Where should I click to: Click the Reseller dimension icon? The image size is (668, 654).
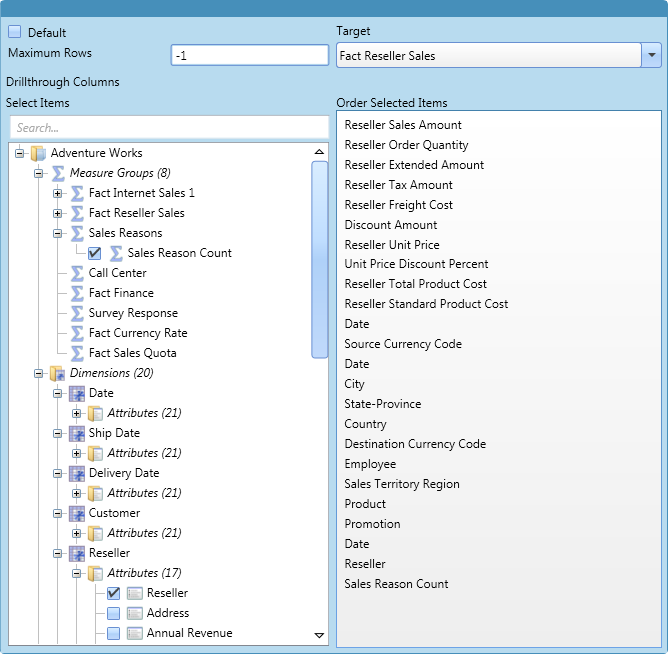pos(77,553)
